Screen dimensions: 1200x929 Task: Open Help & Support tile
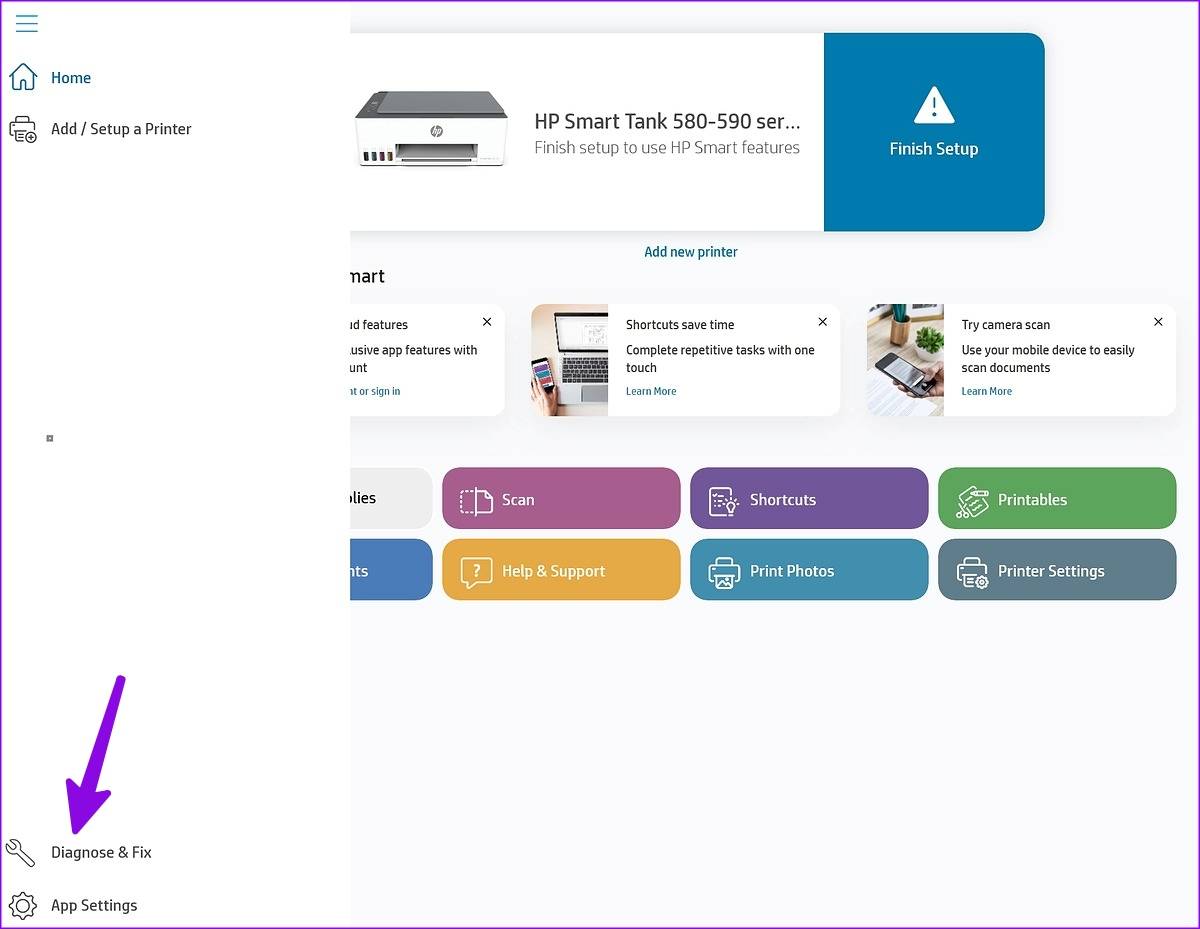pos(561,571)
